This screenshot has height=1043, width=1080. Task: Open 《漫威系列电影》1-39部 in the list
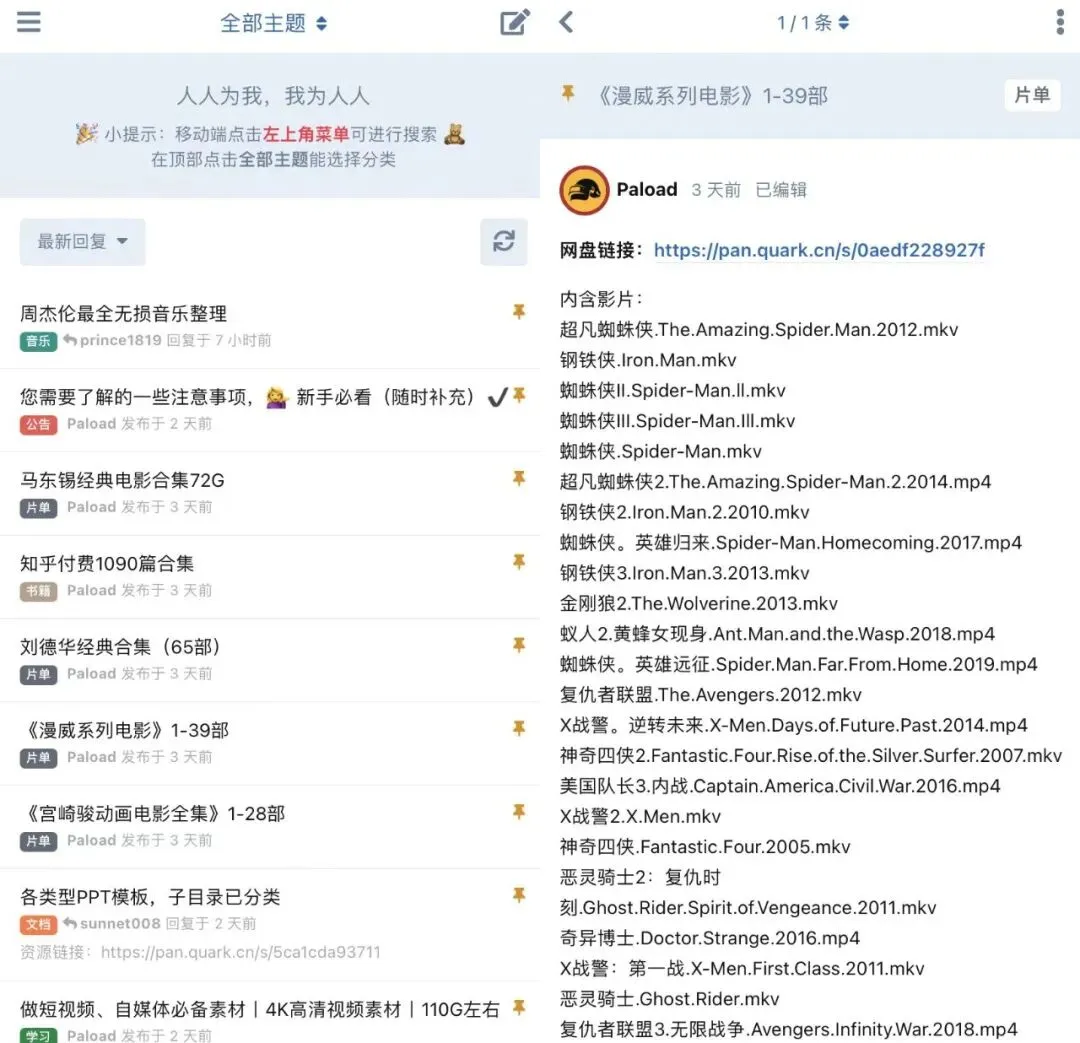pos(125,730)
